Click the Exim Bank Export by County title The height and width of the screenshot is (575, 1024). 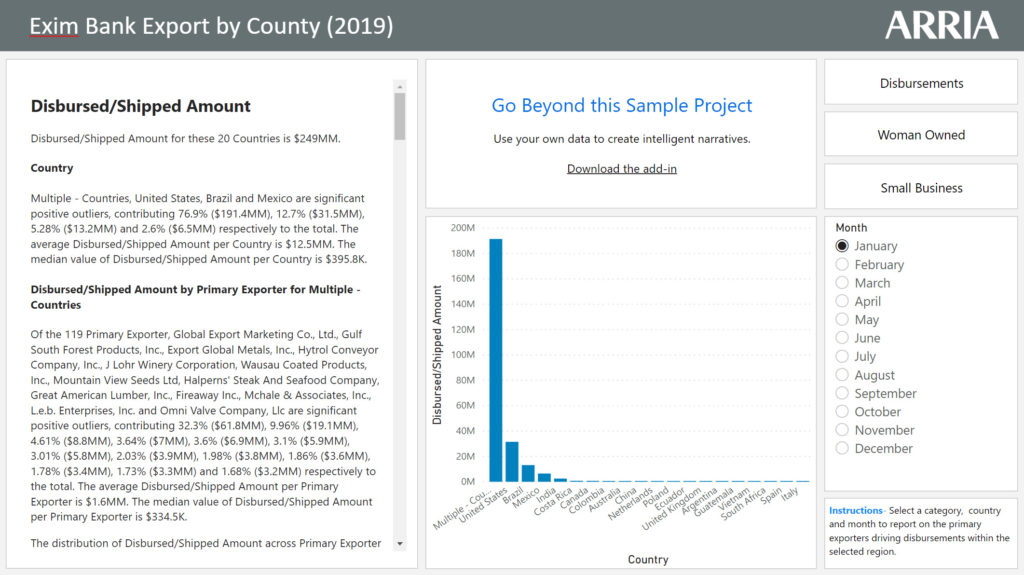(x=211, y=26)
